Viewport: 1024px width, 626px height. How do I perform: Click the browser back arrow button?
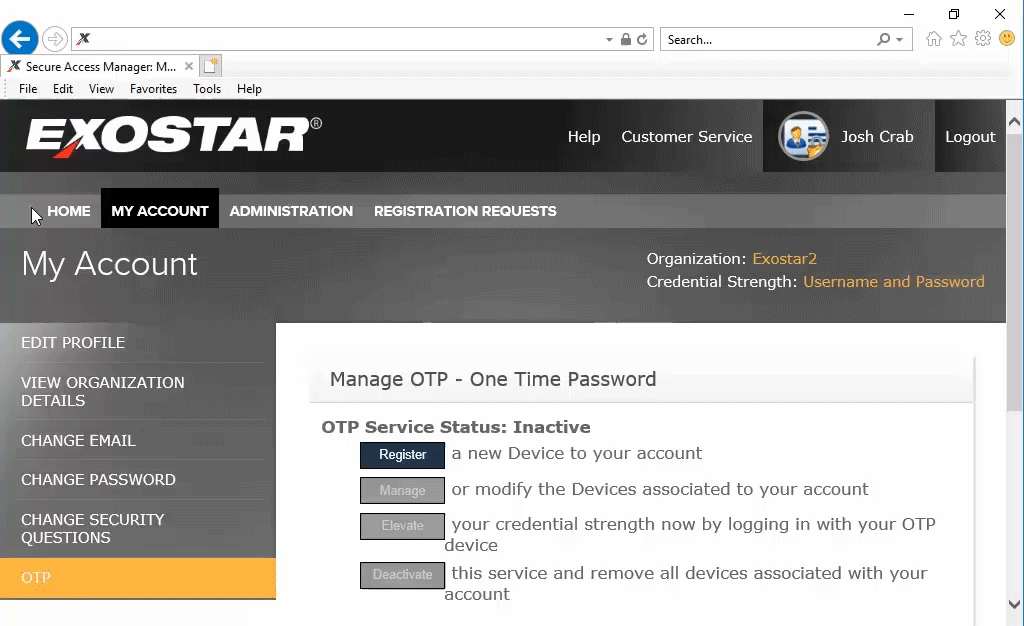[19, 39]
